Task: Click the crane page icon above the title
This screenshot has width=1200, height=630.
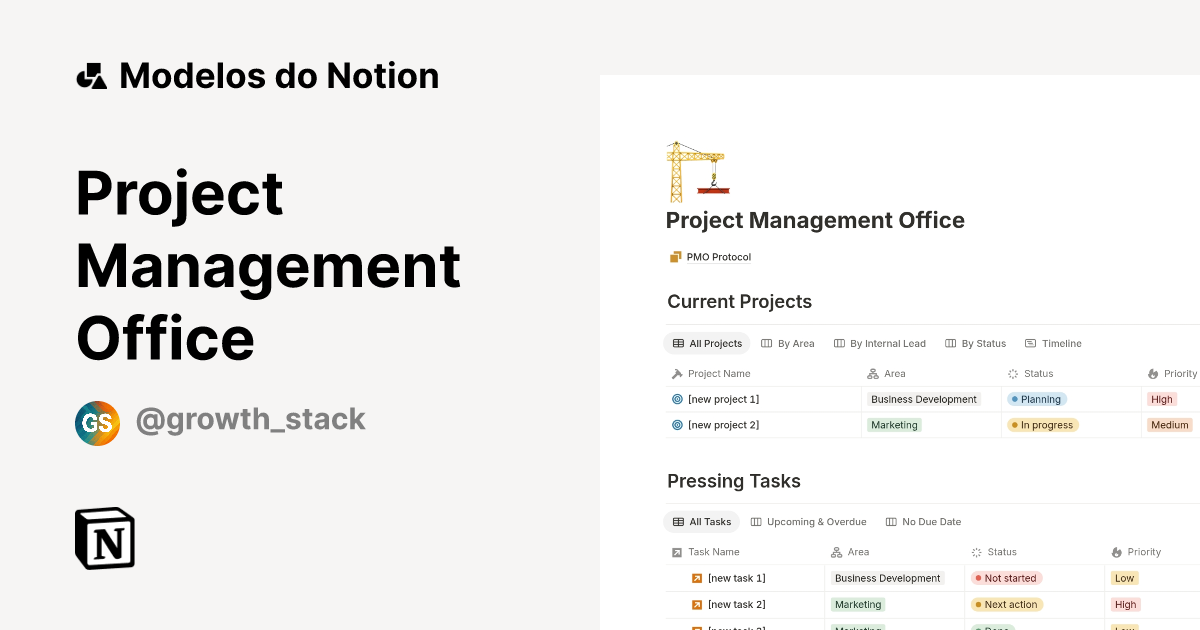Action: click(697, 170)
